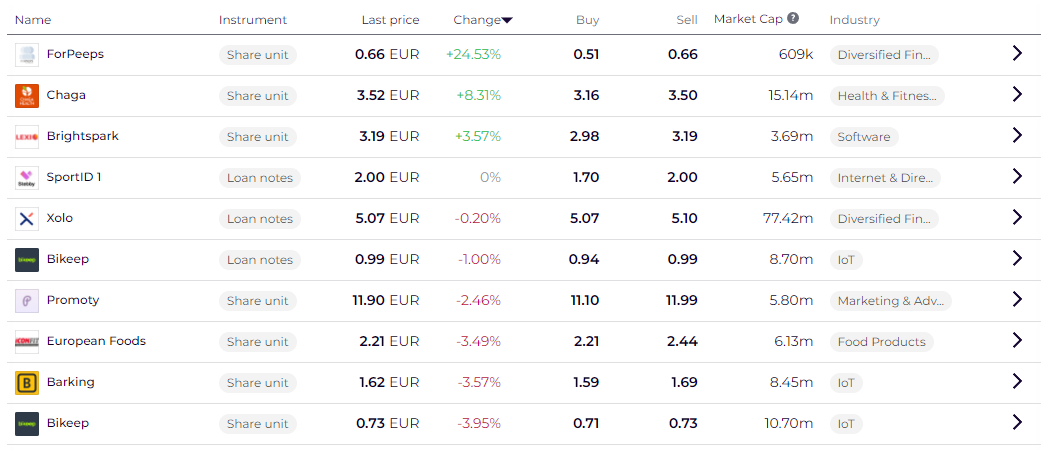
Task: Click the Loan notes tag for SportID 1
Action: tap(259, 178)
